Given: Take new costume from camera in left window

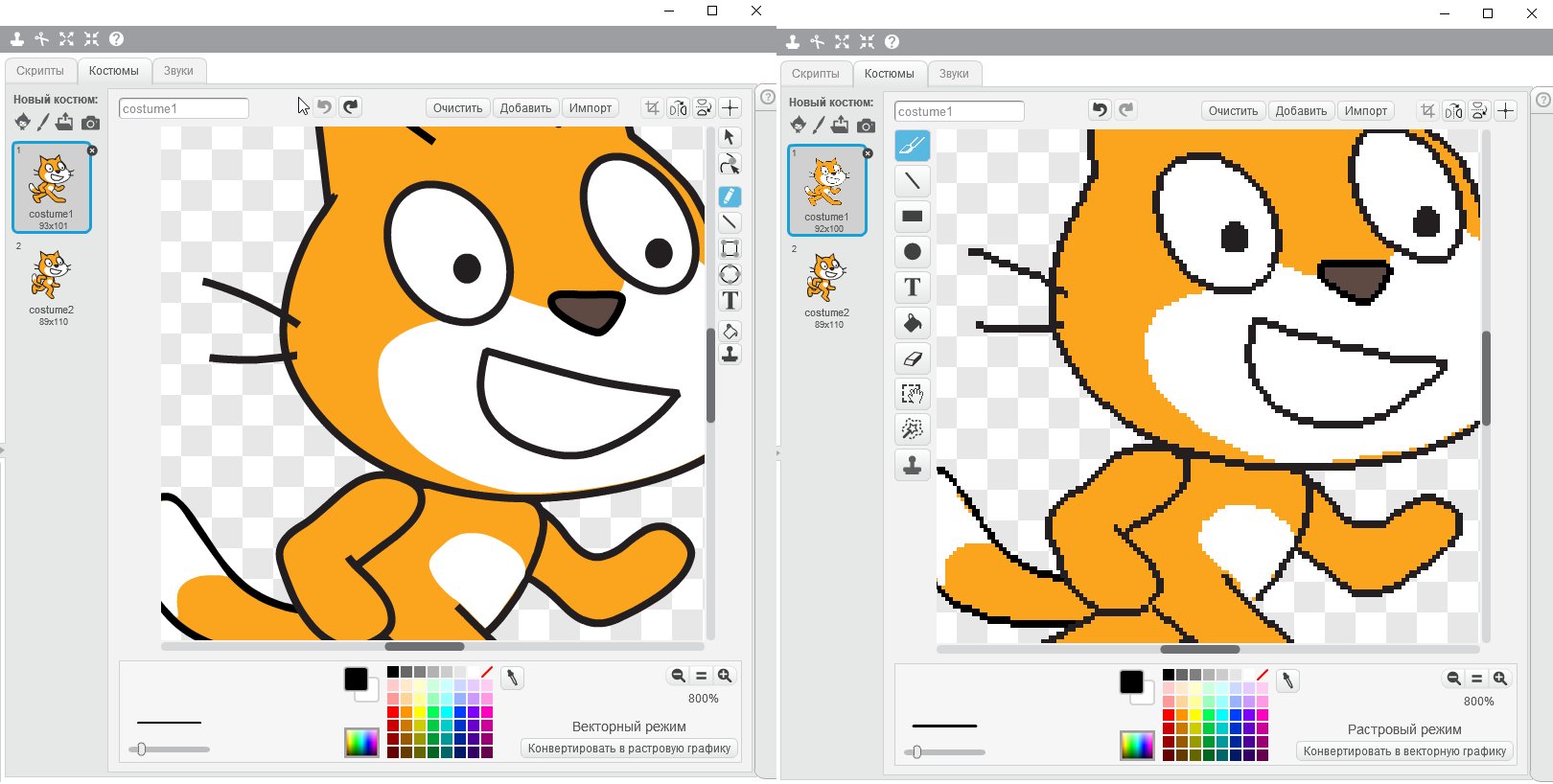Looking at the screenshot, I should coord(90,123).
